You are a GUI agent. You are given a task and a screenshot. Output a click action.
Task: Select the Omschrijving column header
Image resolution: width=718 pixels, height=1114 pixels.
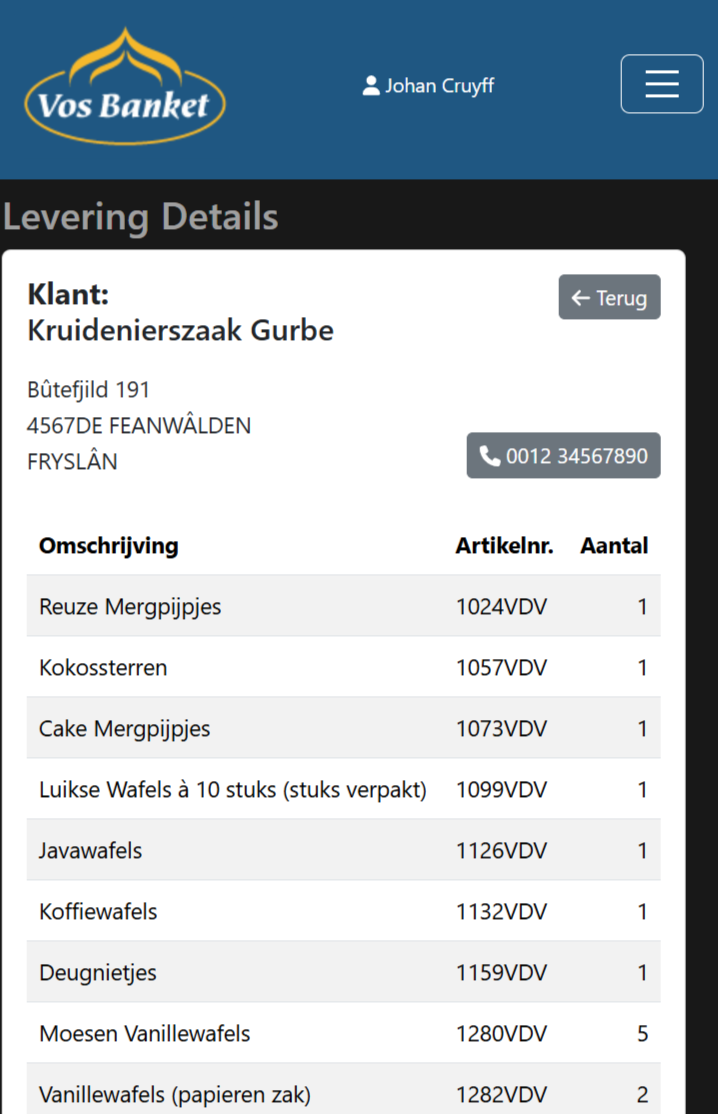[x=108, y=546]
